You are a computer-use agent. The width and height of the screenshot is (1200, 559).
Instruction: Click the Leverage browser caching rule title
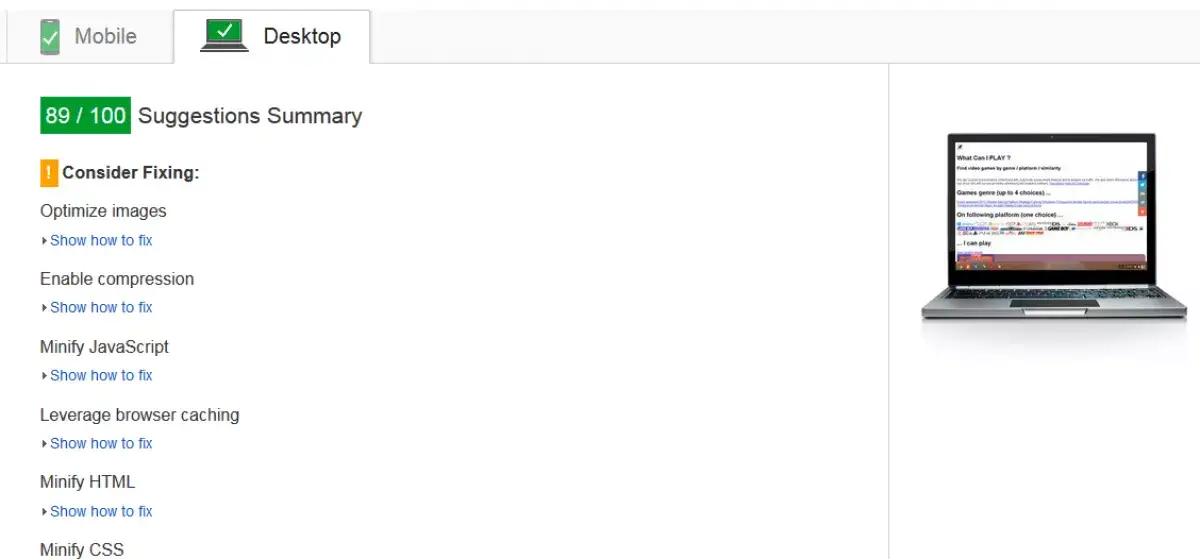(139, 415)
